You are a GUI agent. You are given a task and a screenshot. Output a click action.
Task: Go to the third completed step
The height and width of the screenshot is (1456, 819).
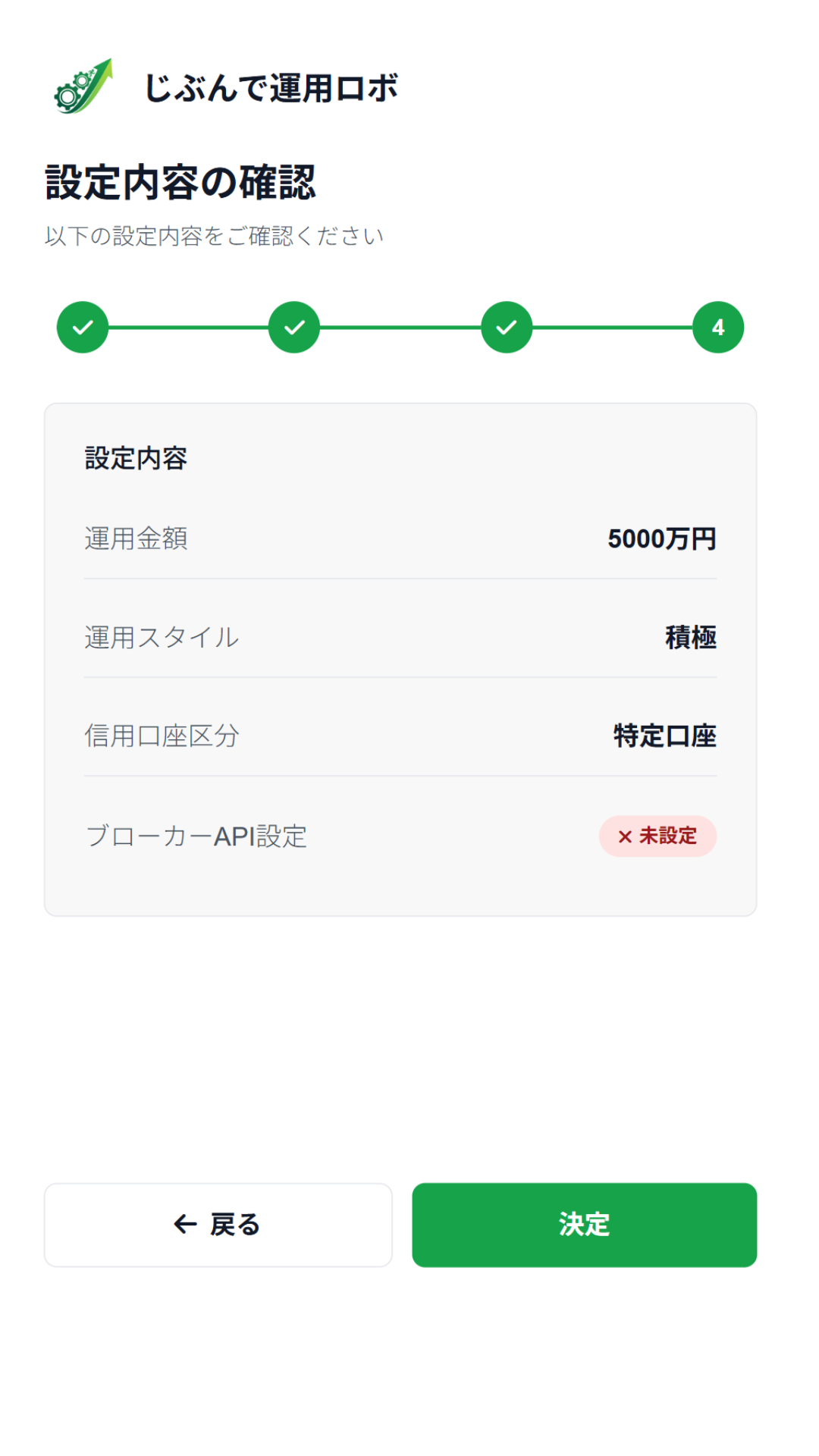point(507,328)
